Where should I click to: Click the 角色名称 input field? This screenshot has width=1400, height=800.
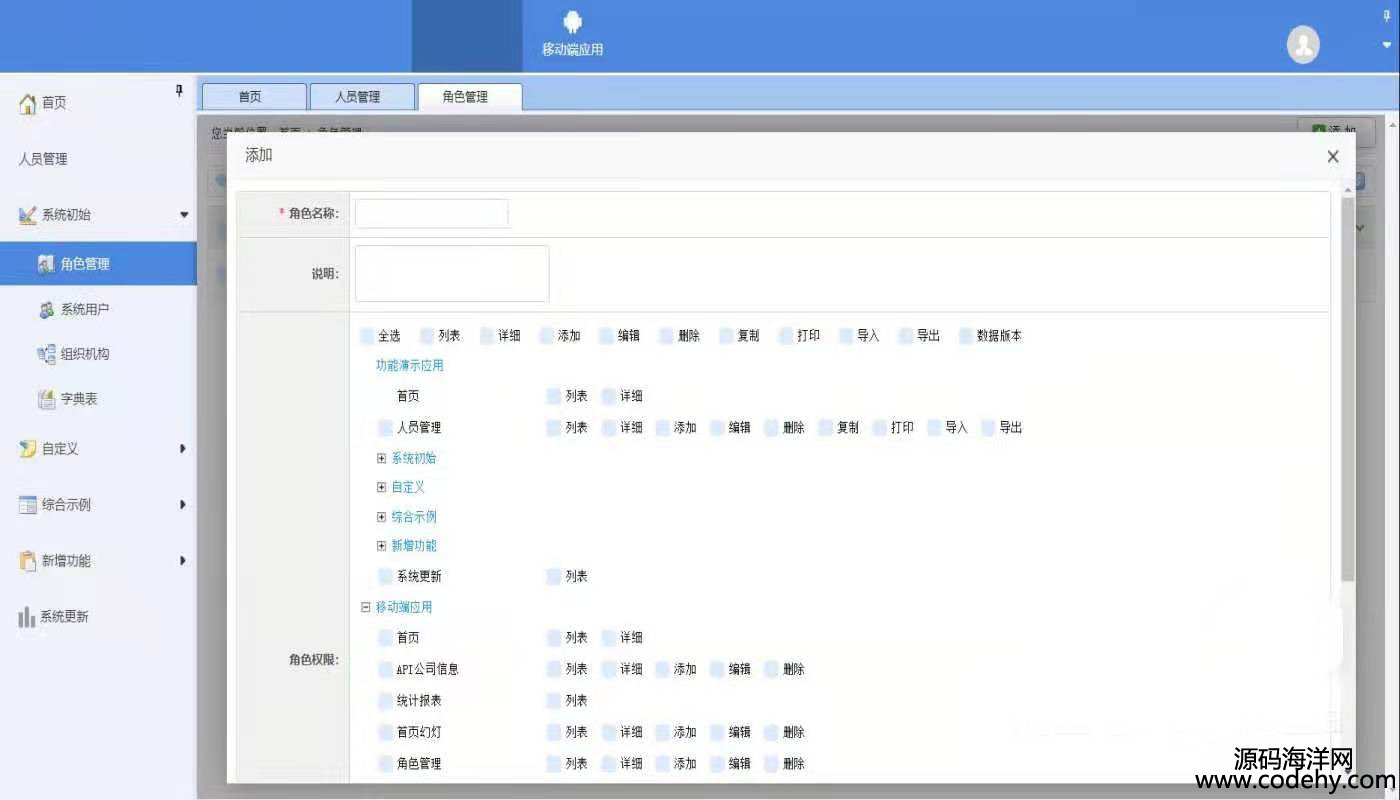pyautogui.click(x=431, y=214)
